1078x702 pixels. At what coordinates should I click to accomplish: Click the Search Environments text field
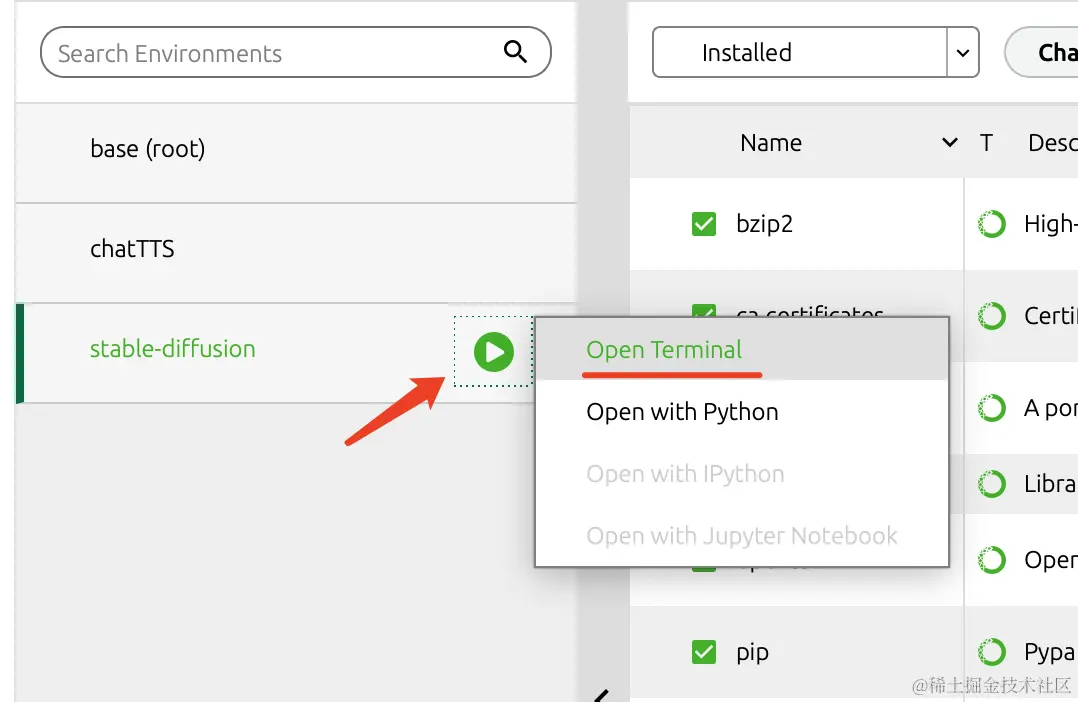click(270, 53)
